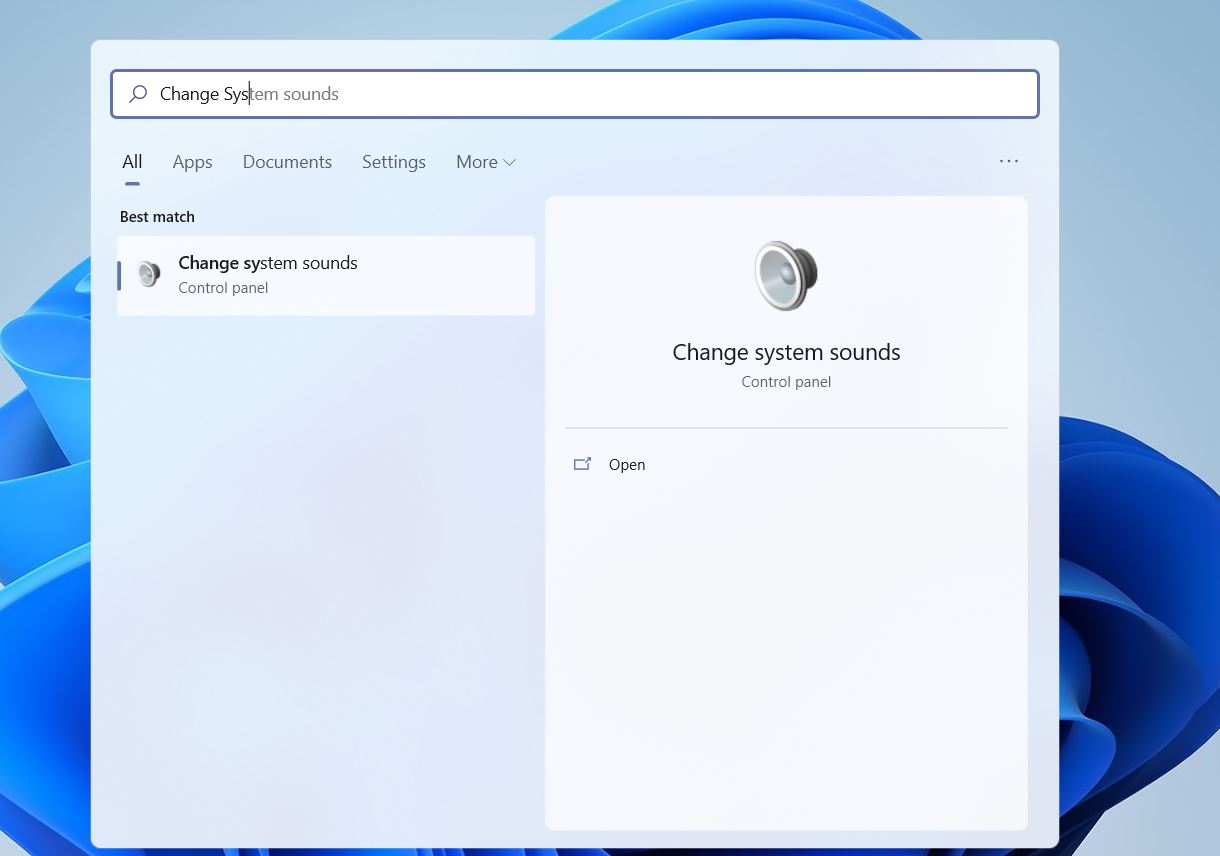Click the speaker icon beside Change system sounds result
The height and width of the screenshot is (856, 1220).
point(149,273)
